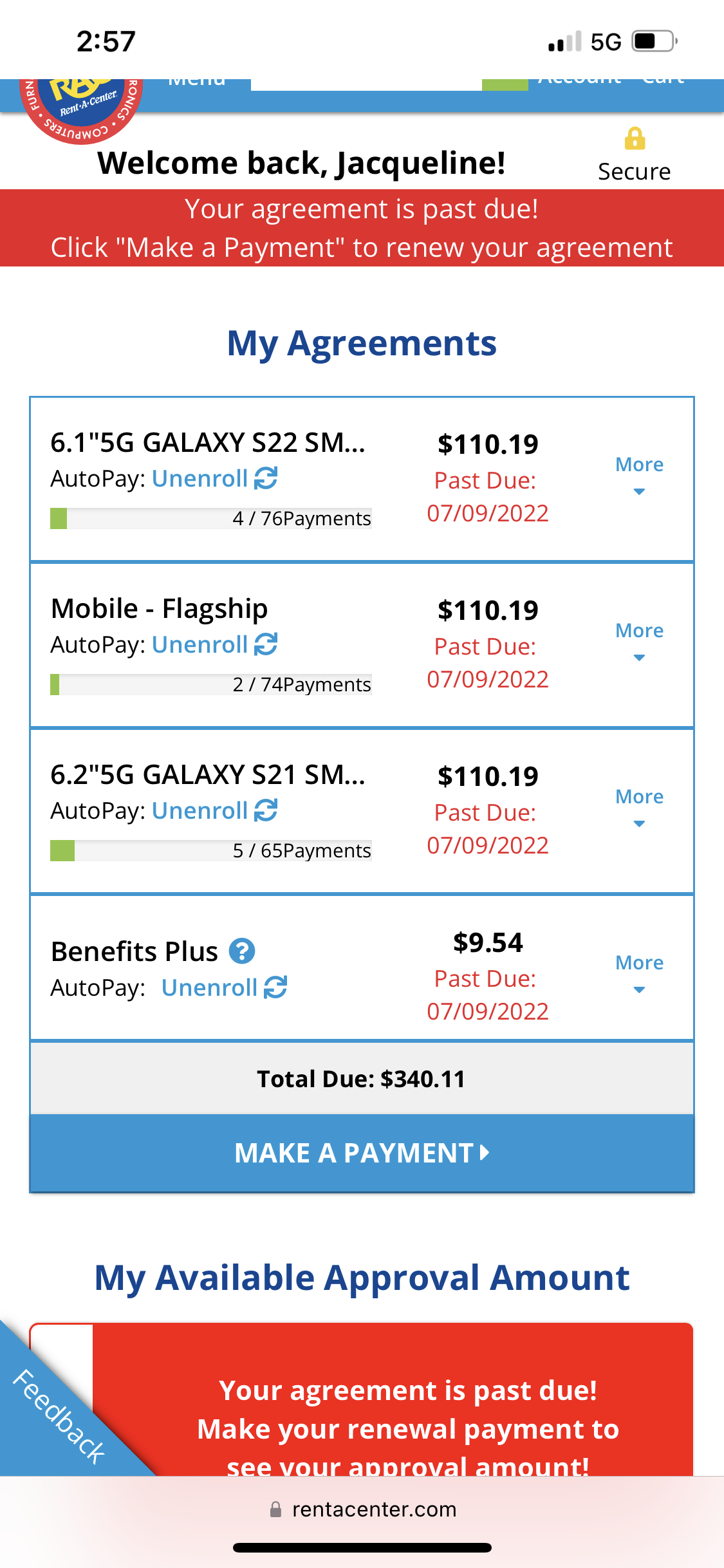Viewport: 724px width, 1568px height.
Task: Open the Menu item in top bar
Action: point(197,82)
